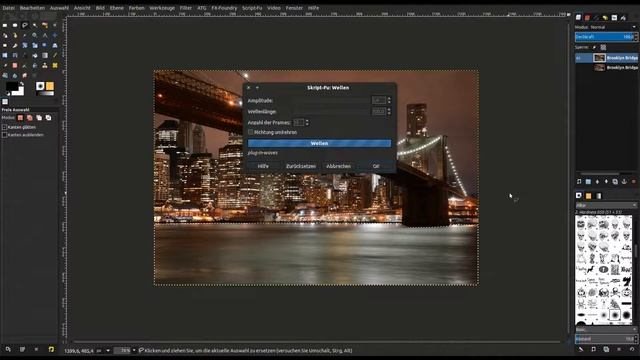Lower the selected layer

606,182
